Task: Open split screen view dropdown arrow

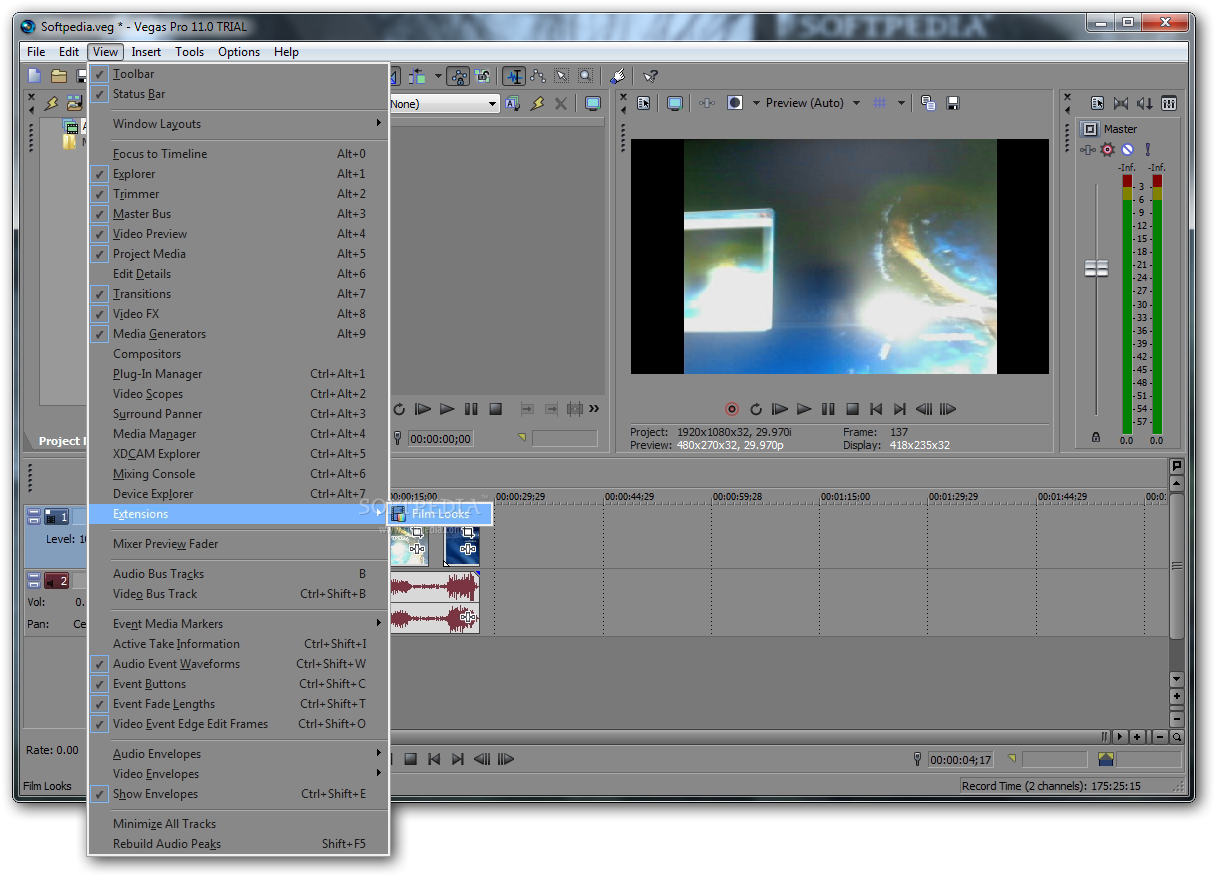Action: click(756, 103)
